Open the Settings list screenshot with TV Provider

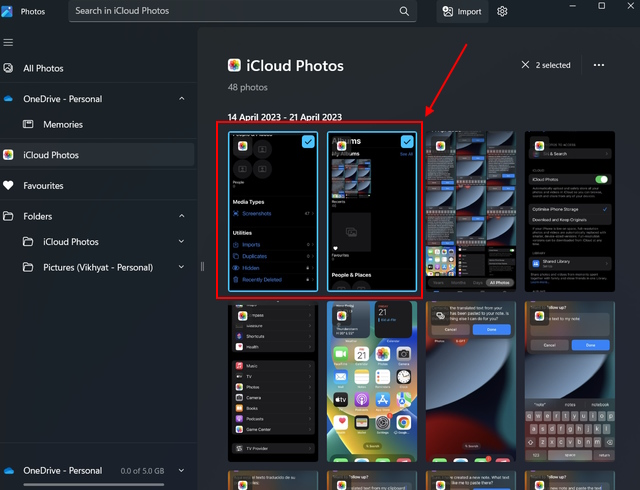(x=273, y=381)
